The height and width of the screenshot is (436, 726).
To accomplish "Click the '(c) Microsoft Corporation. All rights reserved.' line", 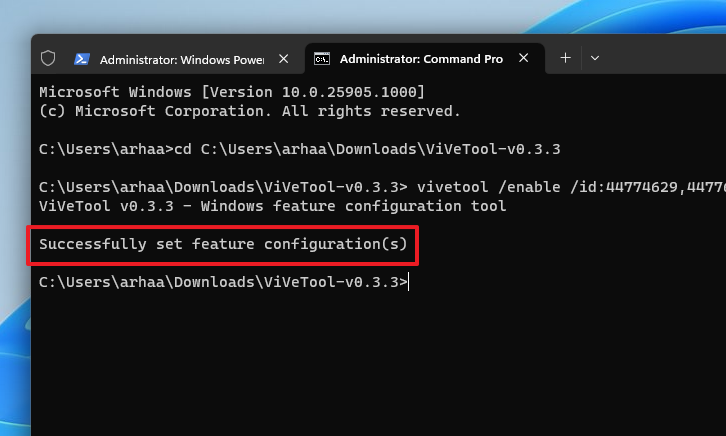I will tap(250, 111).
